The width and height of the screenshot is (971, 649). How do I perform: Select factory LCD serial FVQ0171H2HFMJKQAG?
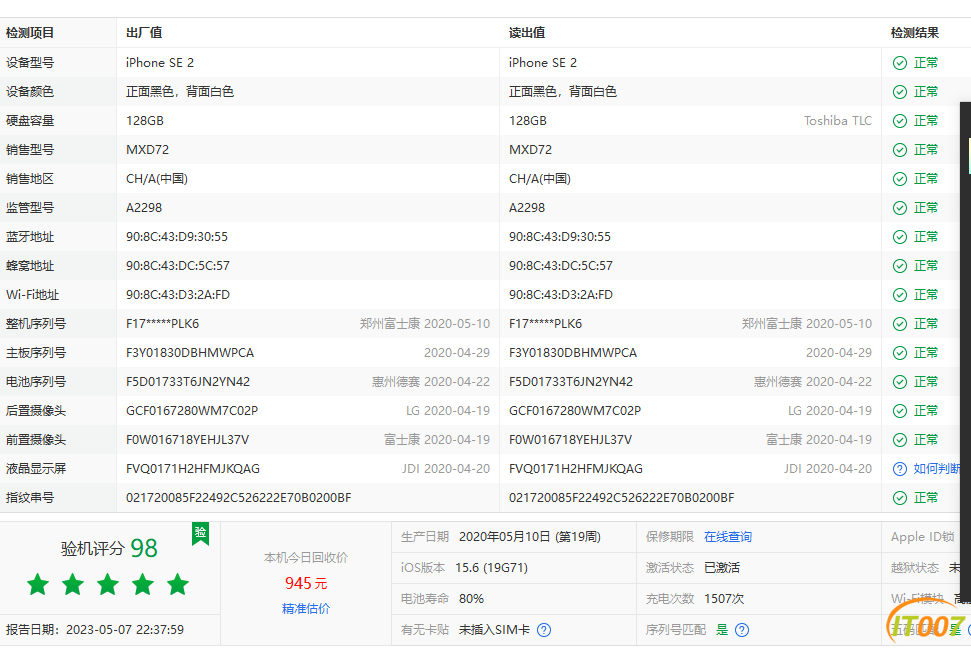(x=193, y=469)
